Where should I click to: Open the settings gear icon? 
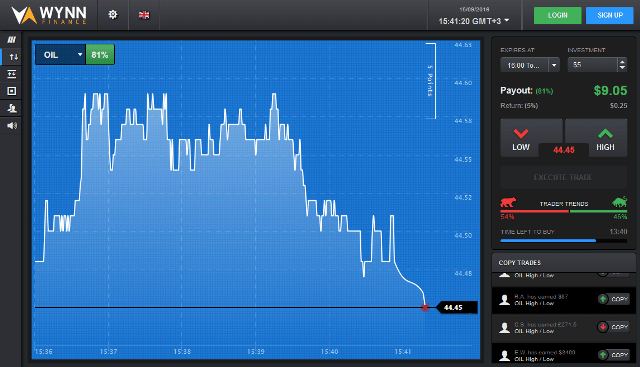(113, 15)
